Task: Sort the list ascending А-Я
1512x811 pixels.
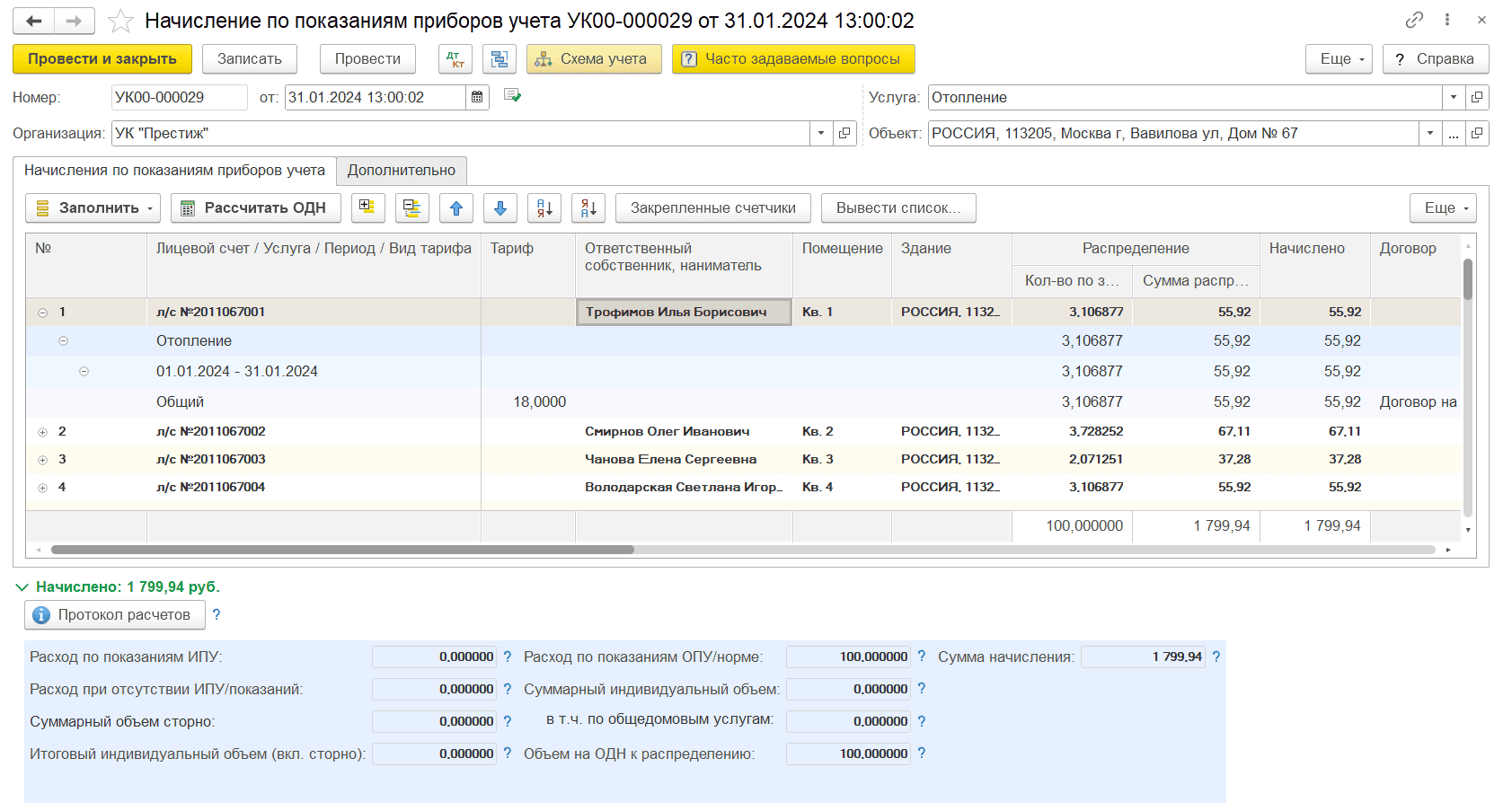Action: pyautogui.click(x=544, y=208)
